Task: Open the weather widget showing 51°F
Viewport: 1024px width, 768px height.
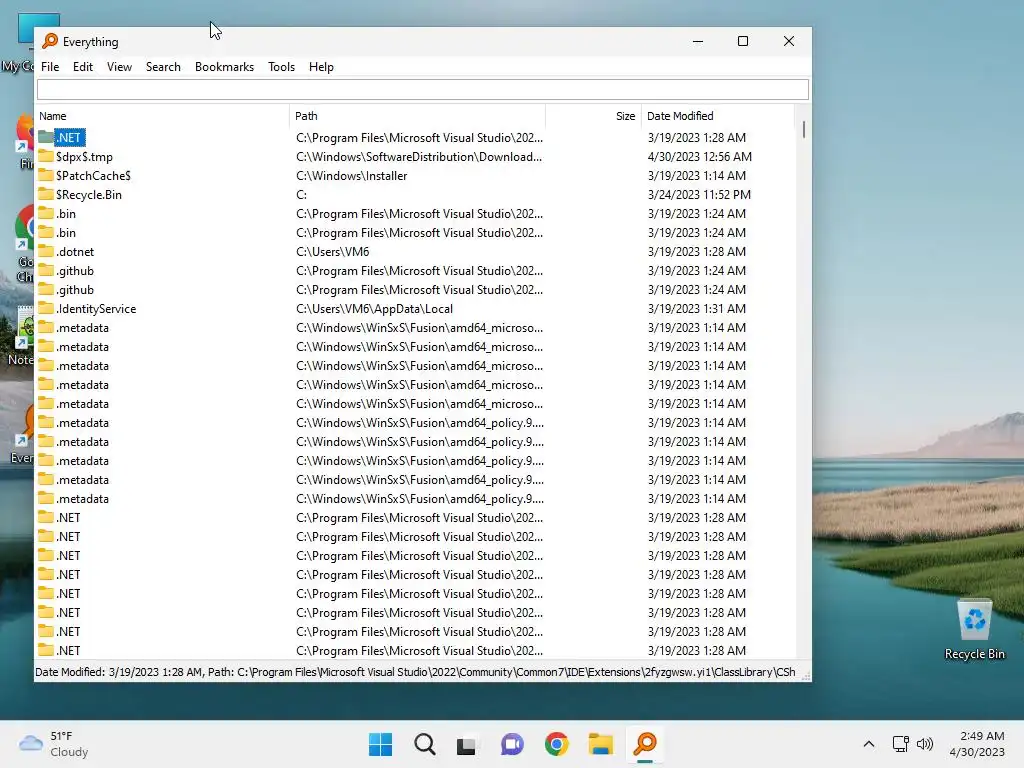Action: point(54,744)
